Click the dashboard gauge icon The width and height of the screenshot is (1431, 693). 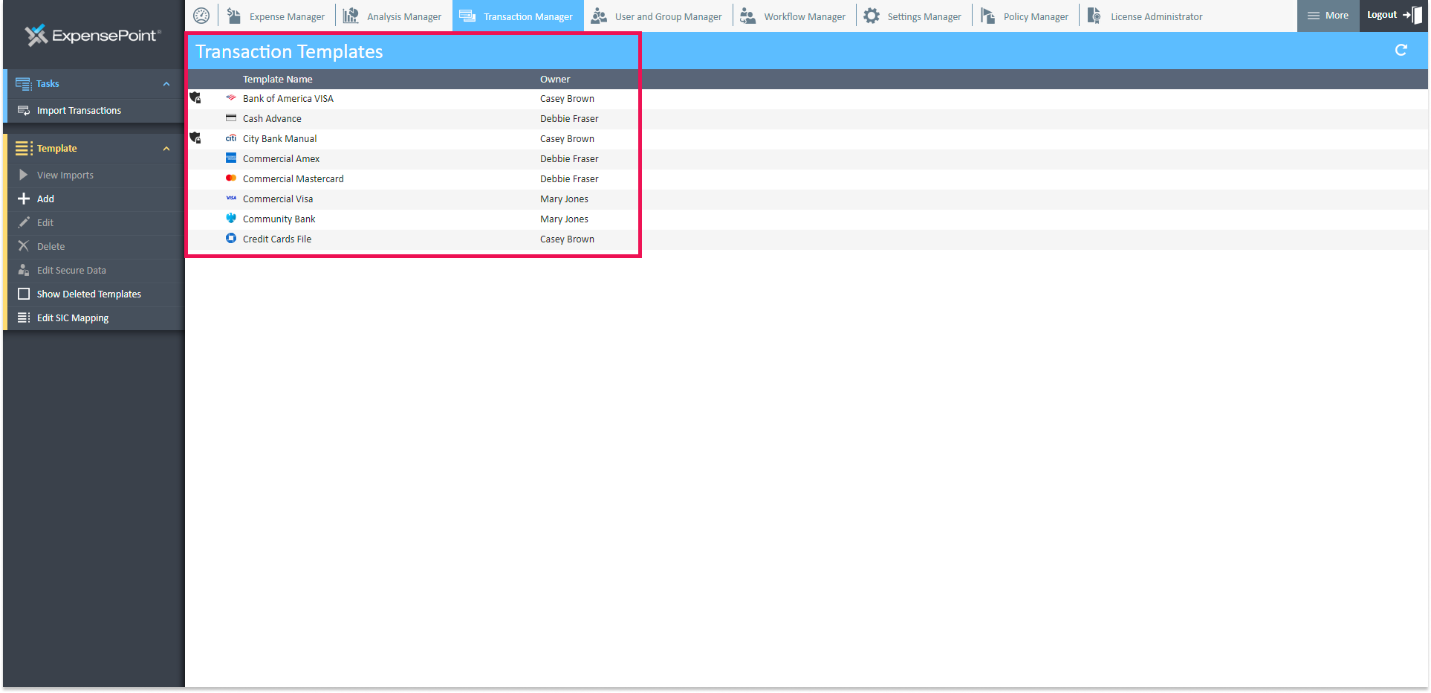click(201, 16)
